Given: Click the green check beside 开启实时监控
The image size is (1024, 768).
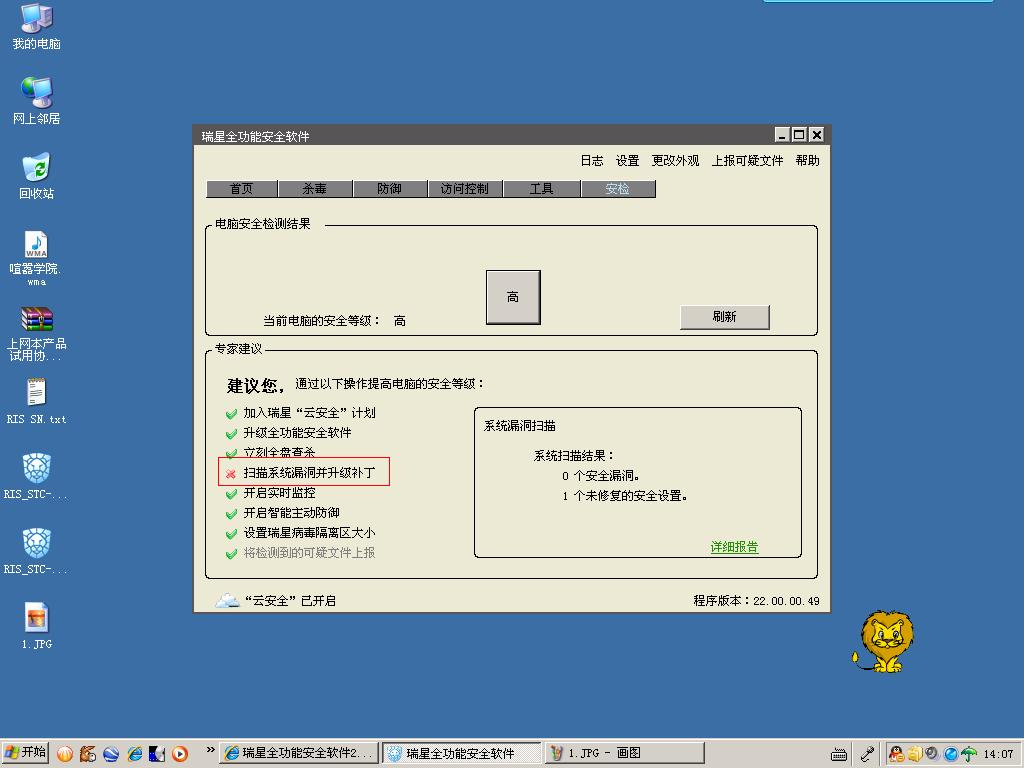Looking at the screenshot, I should pos(231,494).
